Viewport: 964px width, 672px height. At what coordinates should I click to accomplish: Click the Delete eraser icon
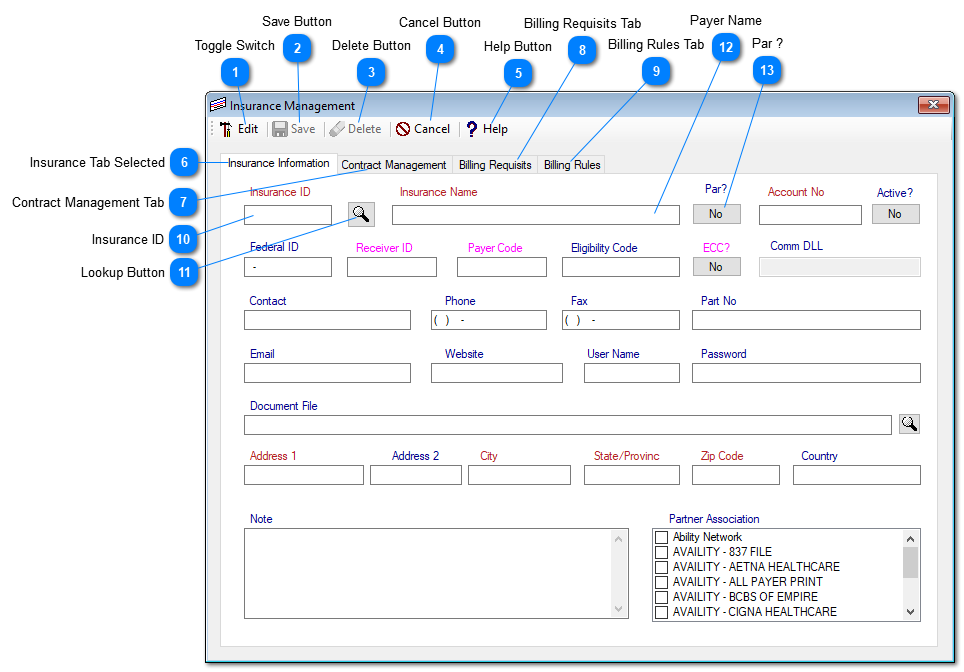(338, 128)
